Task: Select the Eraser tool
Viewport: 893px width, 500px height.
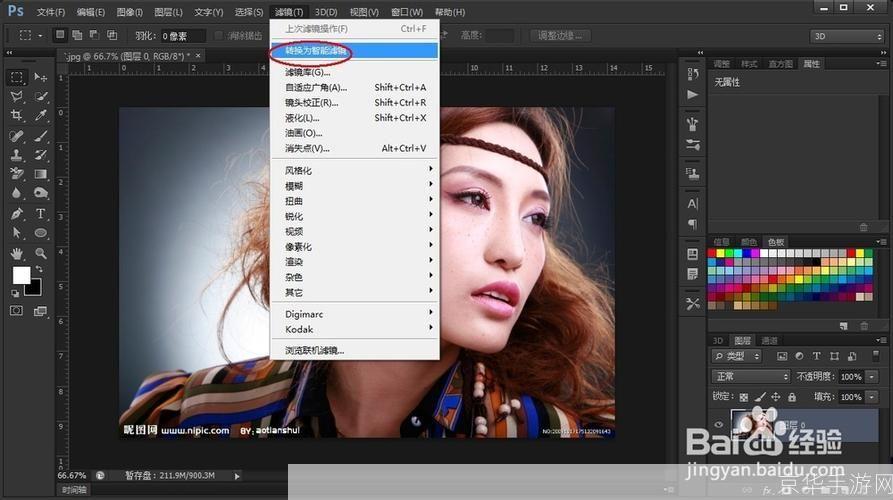Action: (17, 174)
